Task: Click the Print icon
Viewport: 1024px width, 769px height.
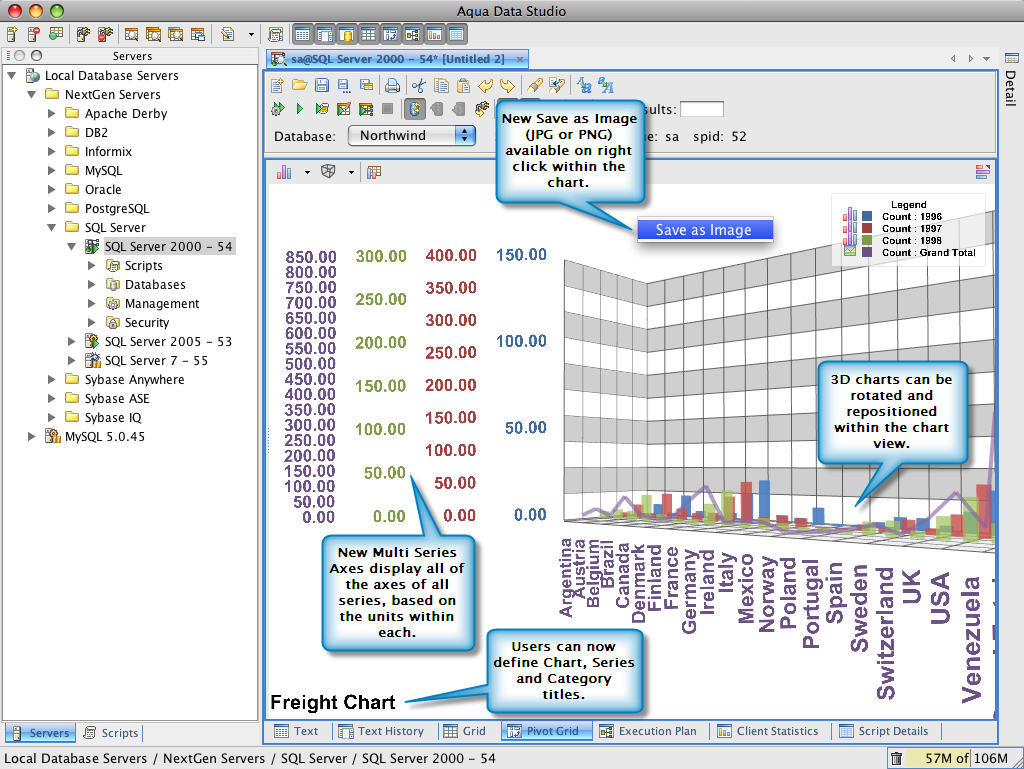Action: [392, 86]
